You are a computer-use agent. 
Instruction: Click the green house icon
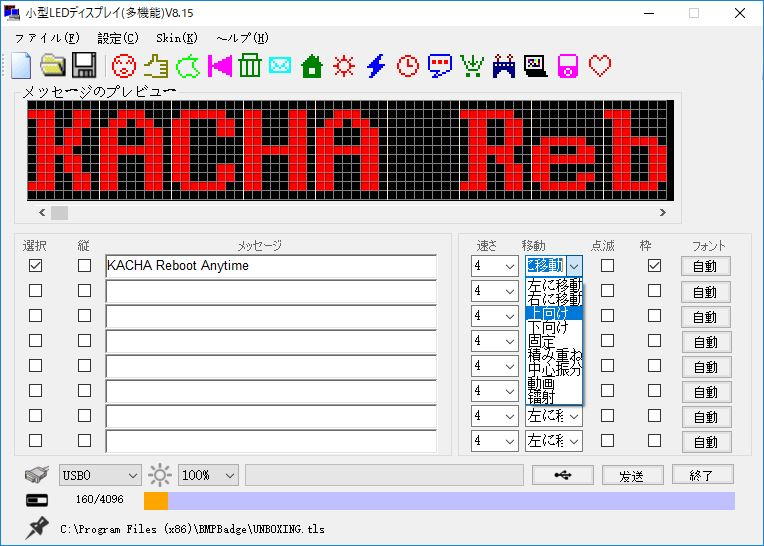pyautogui.click(x=312, y=66)
